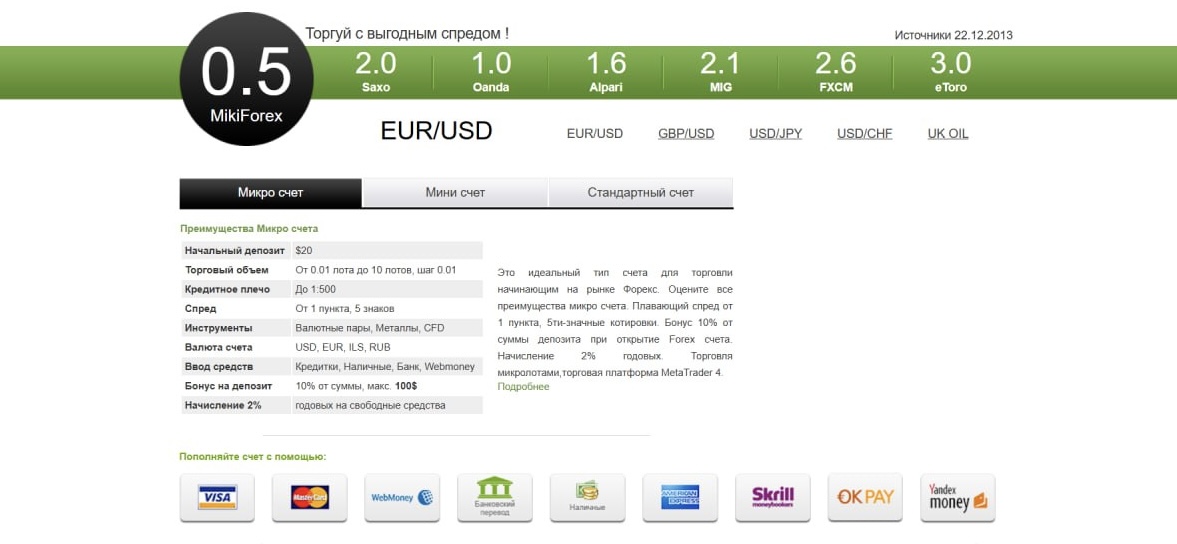The height and width of the screenshot is (544, 1177).
Task: Open the Подробнее link
Action: (523, 386)
